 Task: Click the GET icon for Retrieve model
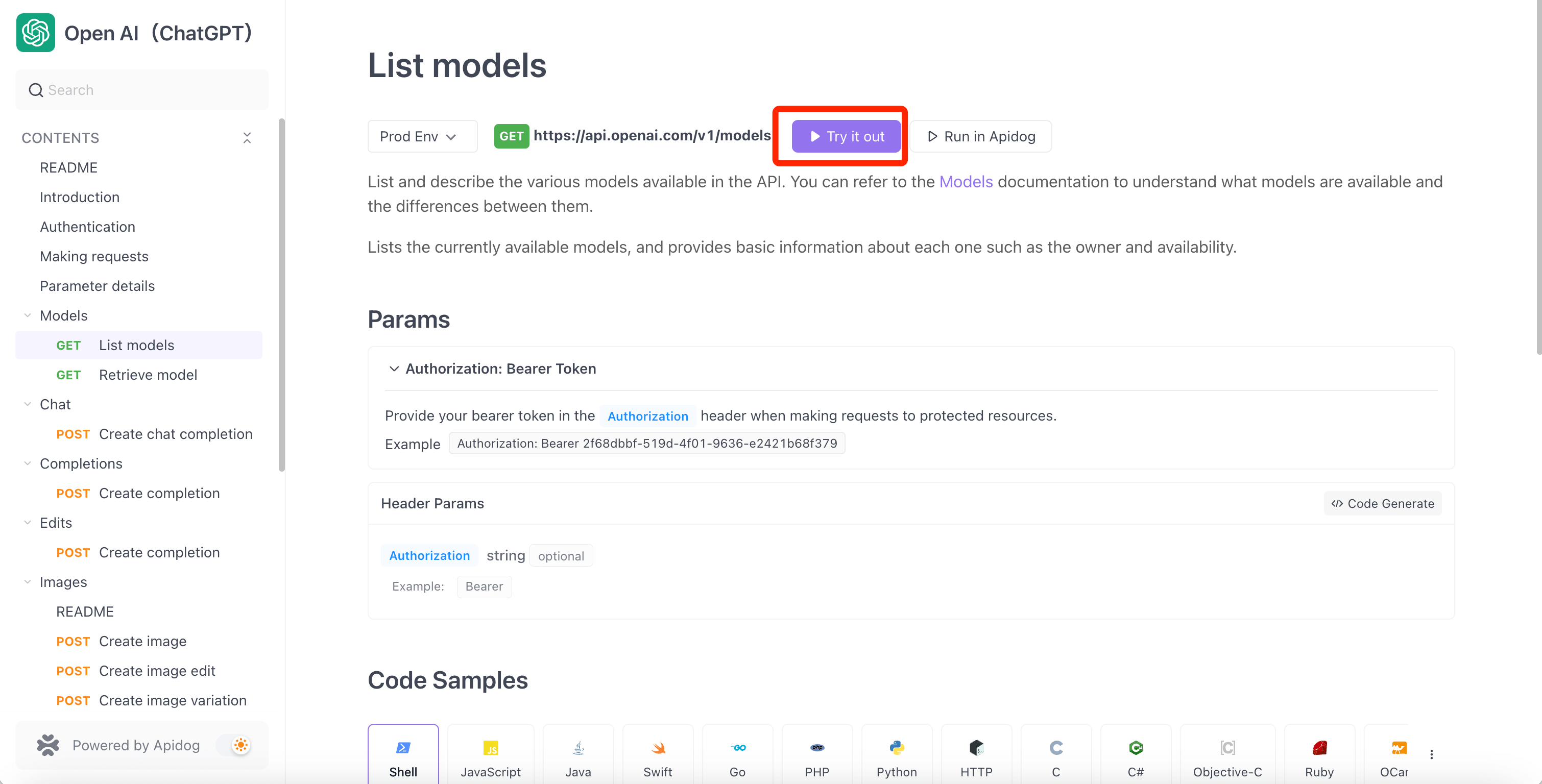click(68, 374)
